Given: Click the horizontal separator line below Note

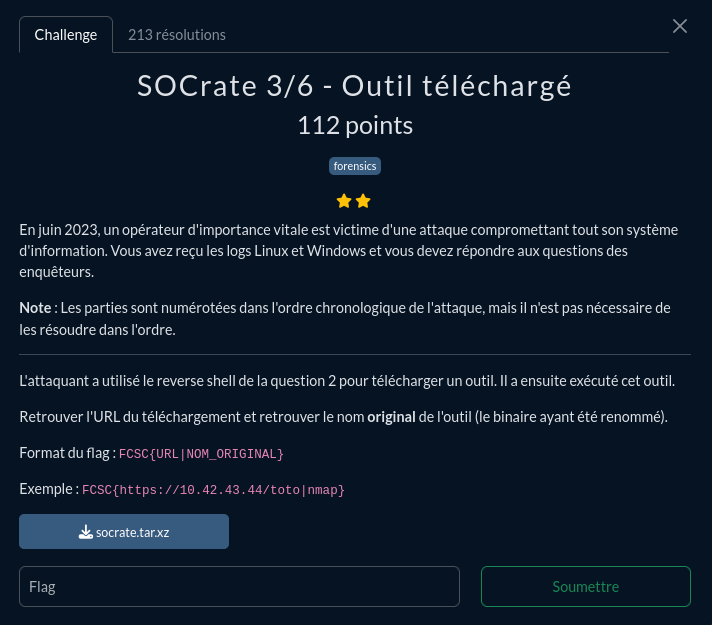Looking at the screenshot, I should [x=355, y=354].
